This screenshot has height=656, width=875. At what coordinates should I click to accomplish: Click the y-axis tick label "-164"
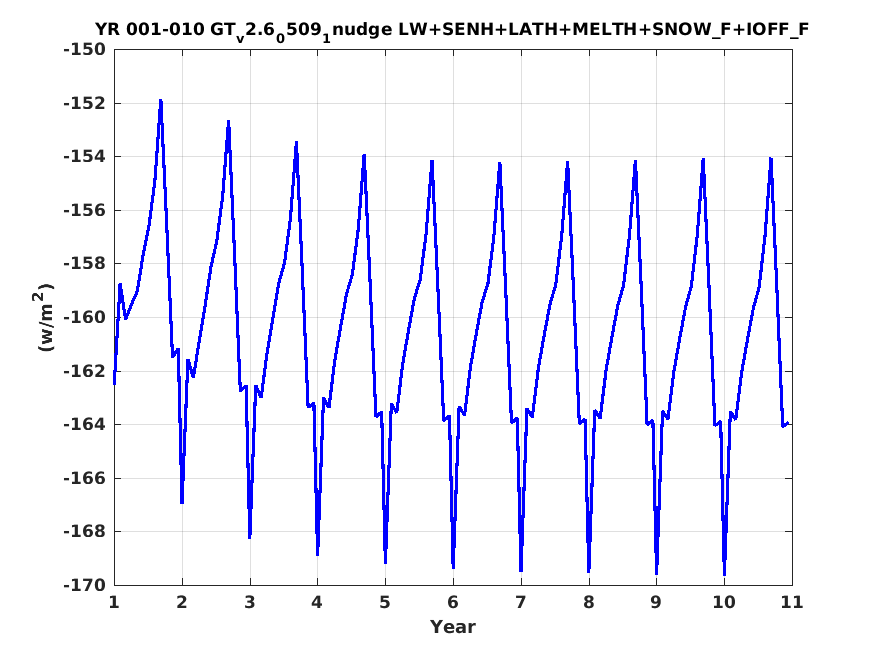point(85,425)
